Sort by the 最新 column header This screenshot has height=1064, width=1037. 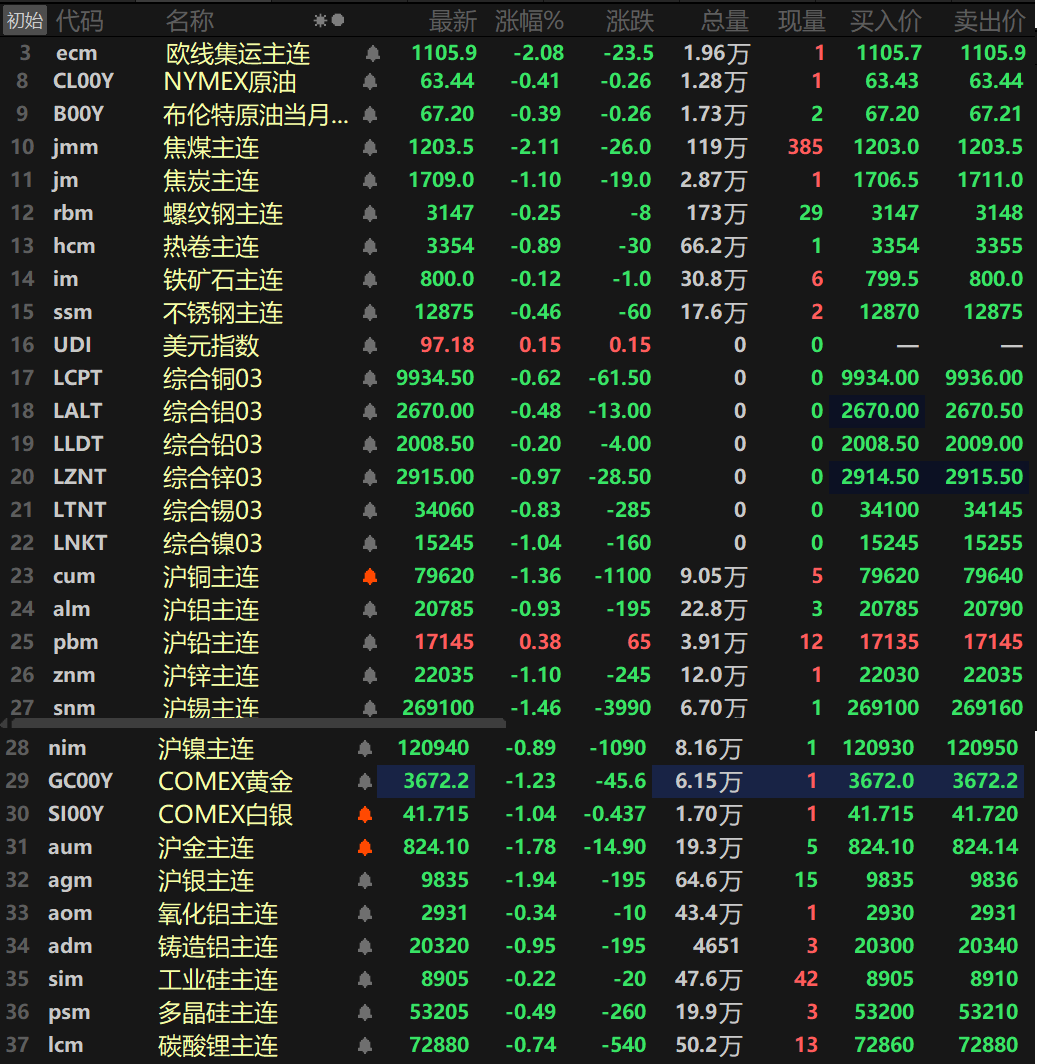[453, 20]
